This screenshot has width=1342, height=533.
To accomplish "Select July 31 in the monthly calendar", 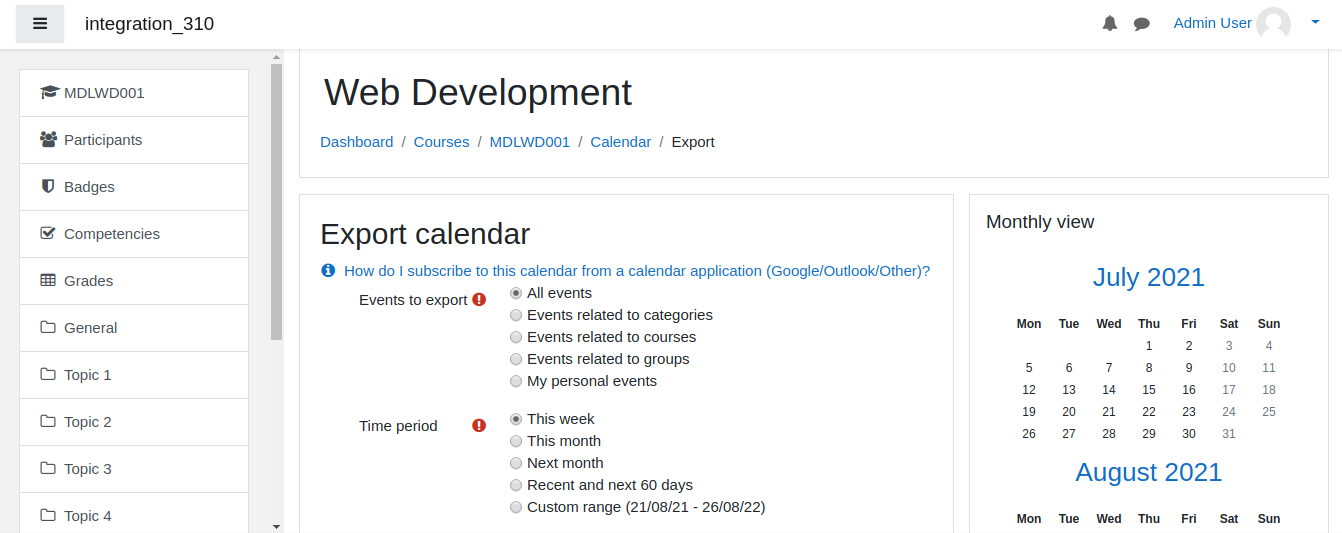I will point(1229,434).
